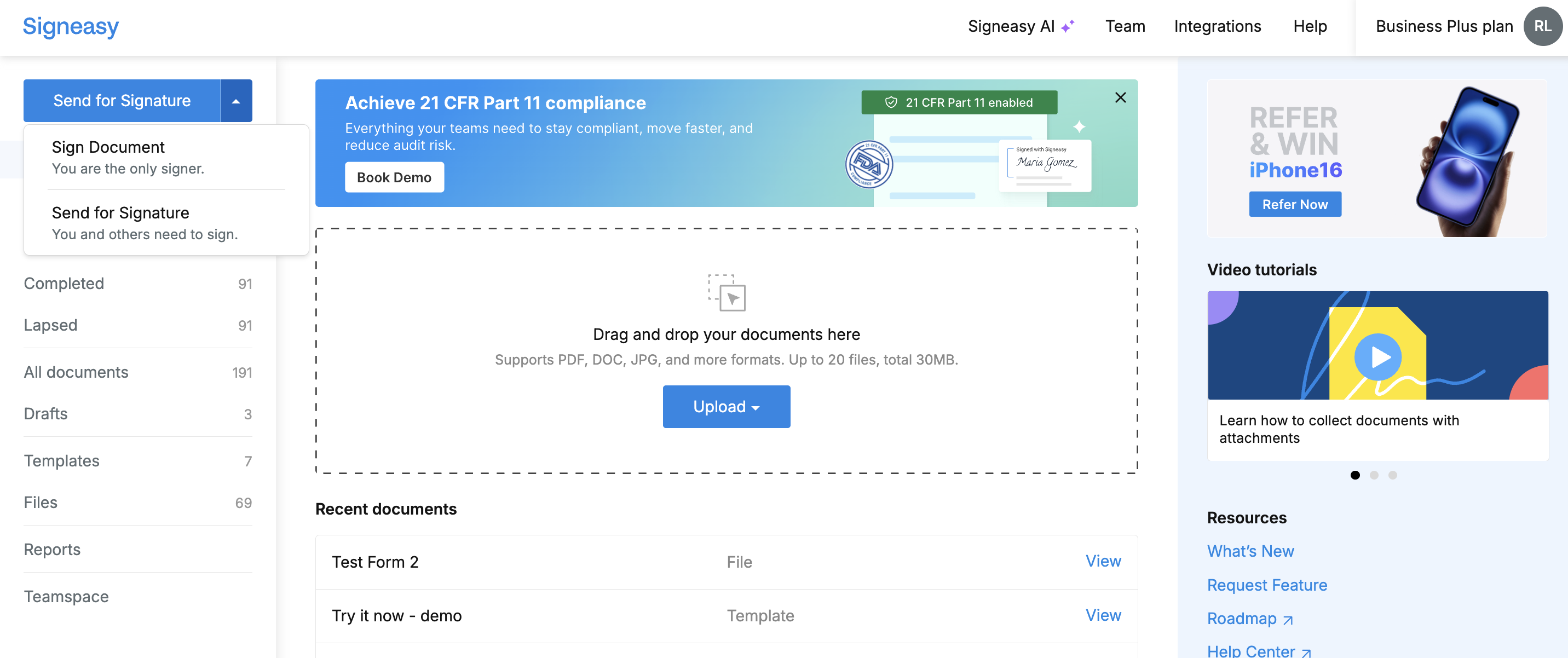Open What's New link

pyautogui.click(x=1250, y=551)
